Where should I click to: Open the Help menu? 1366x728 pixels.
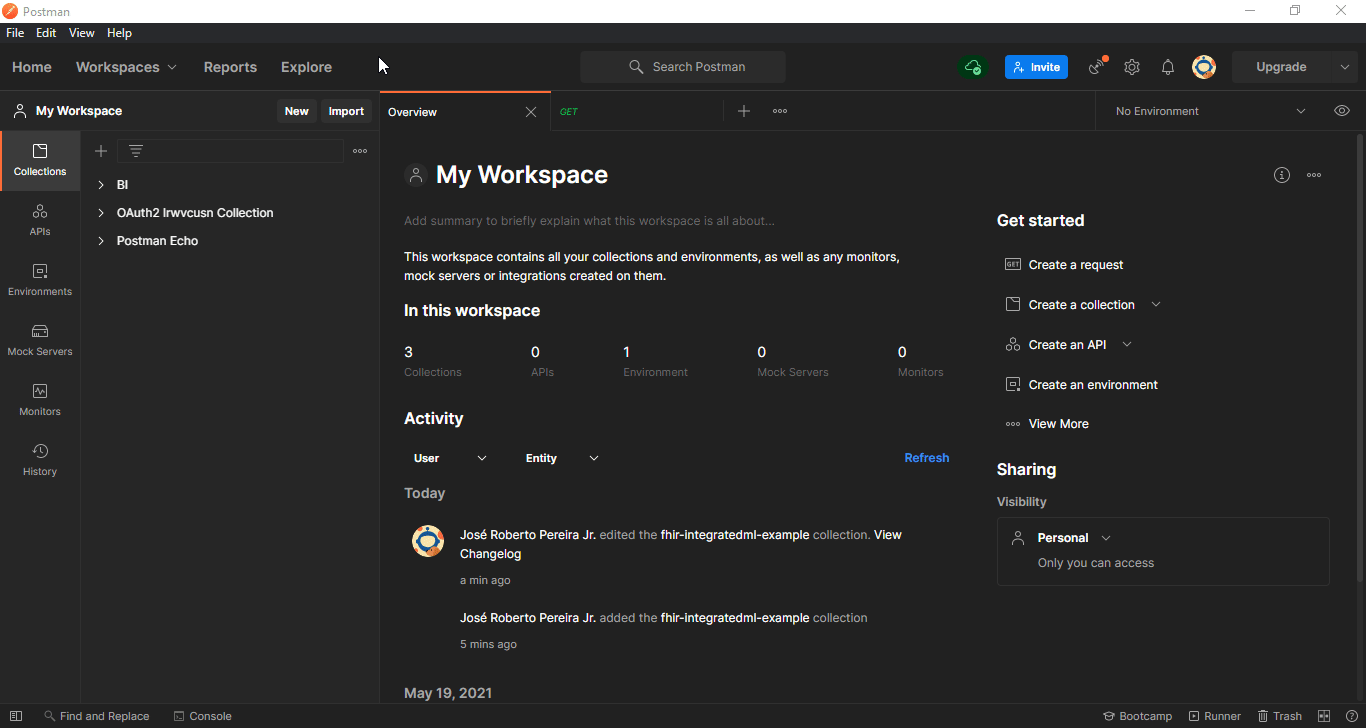119,33
